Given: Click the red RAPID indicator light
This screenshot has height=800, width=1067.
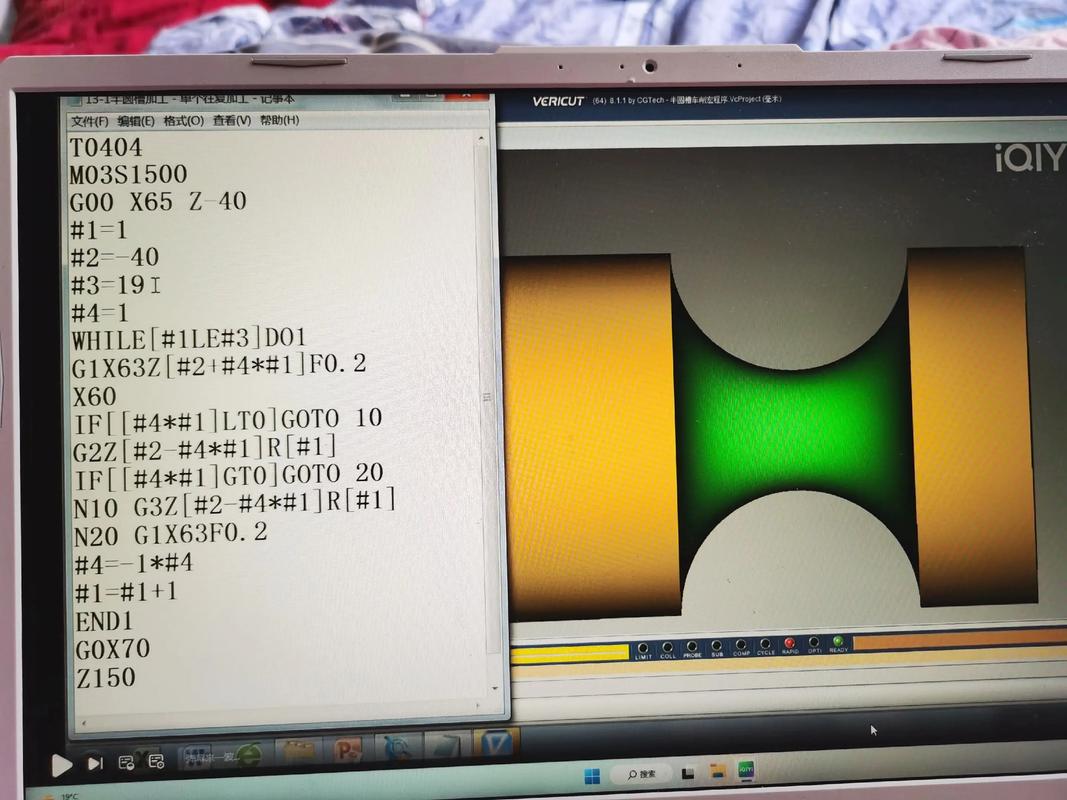Looking at the screenshot, I should (x=790, y=643).
